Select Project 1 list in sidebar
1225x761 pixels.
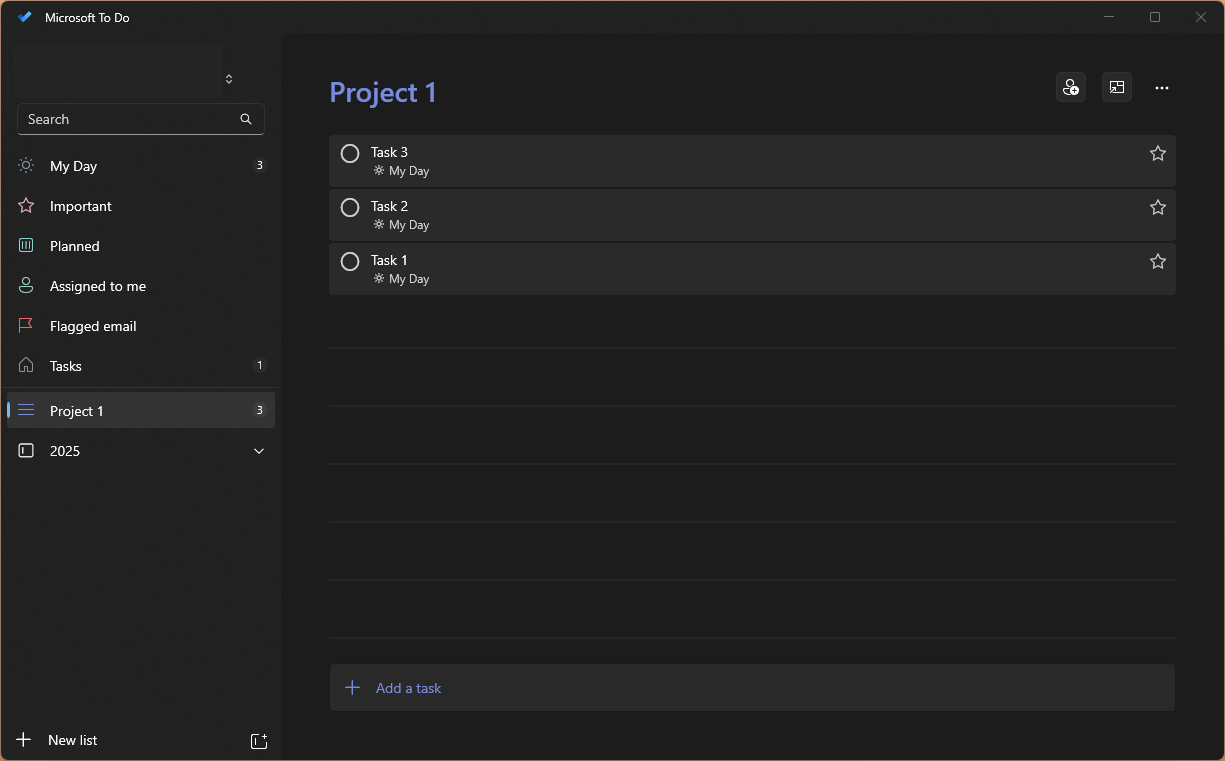click(141, 410)
